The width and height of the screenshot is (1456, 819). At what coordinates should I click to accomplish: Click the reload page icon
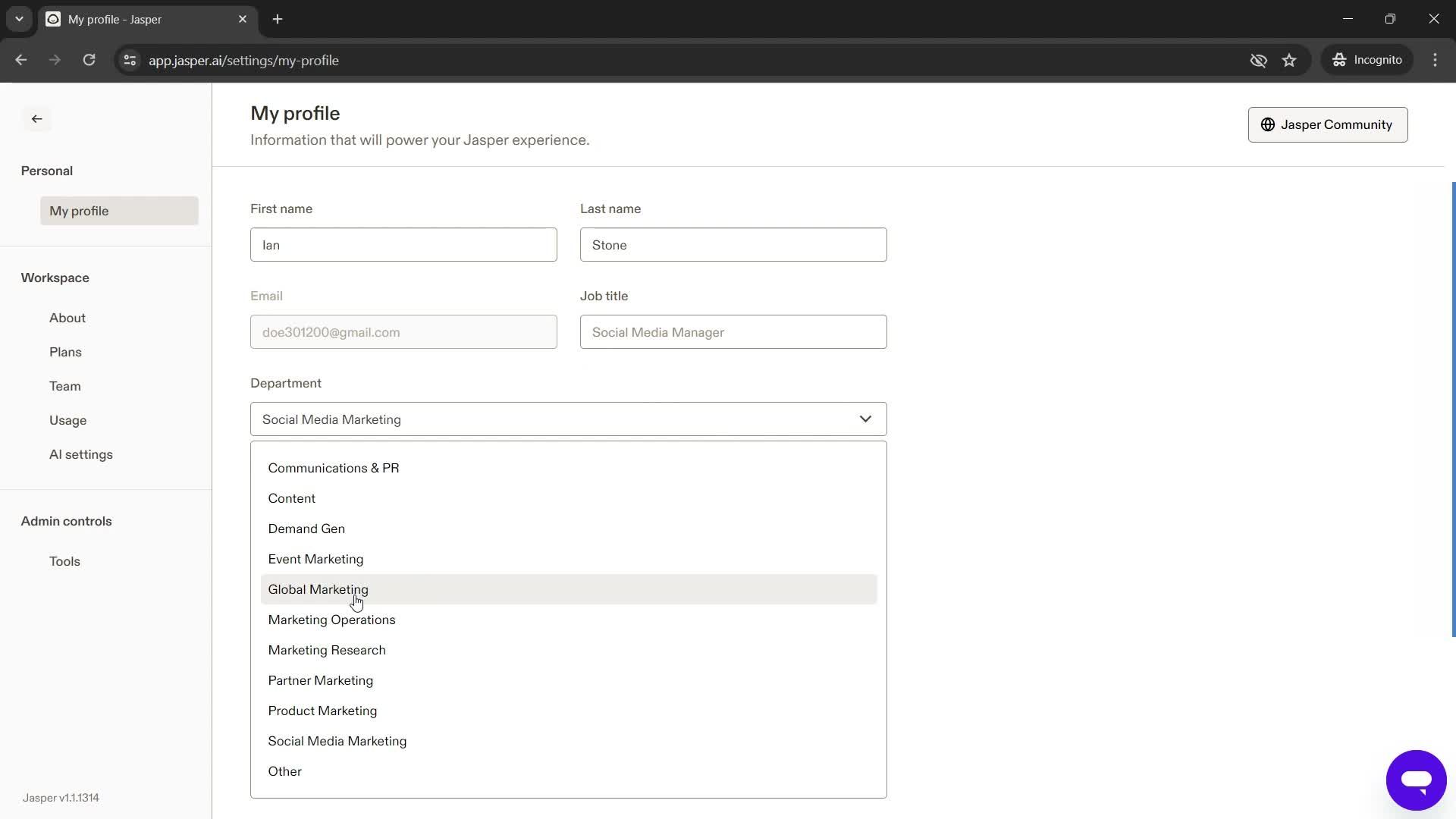(90, 60)
